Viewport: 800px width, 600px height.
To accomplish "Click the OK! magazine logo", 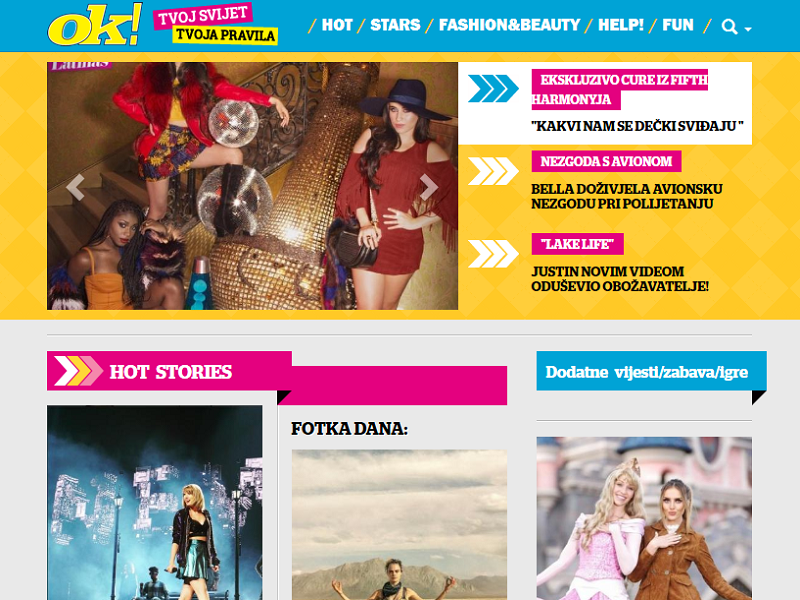I will click(95, 25).
